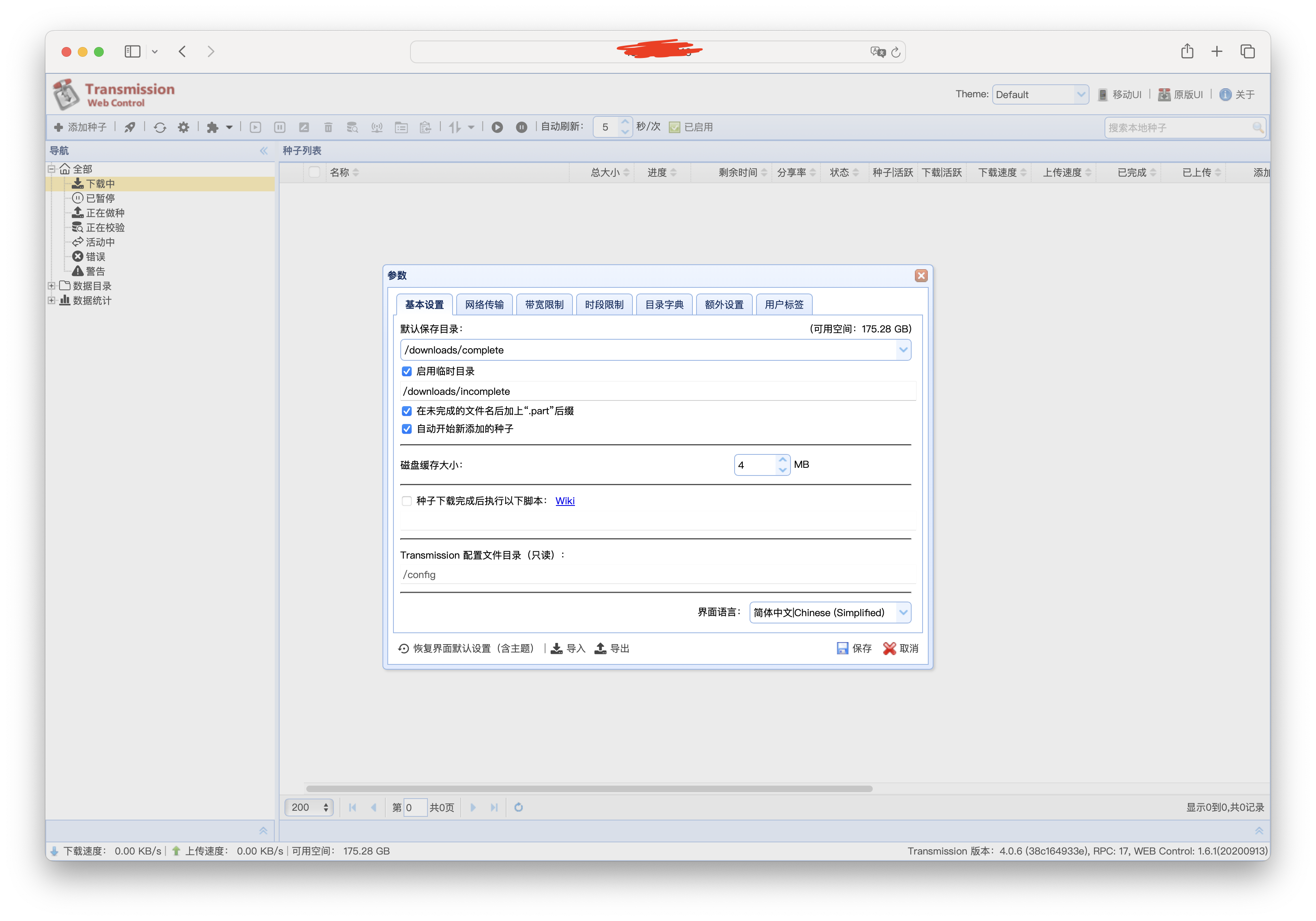Switch to 移动UI mobile interface

click(x=1119, y=94)
